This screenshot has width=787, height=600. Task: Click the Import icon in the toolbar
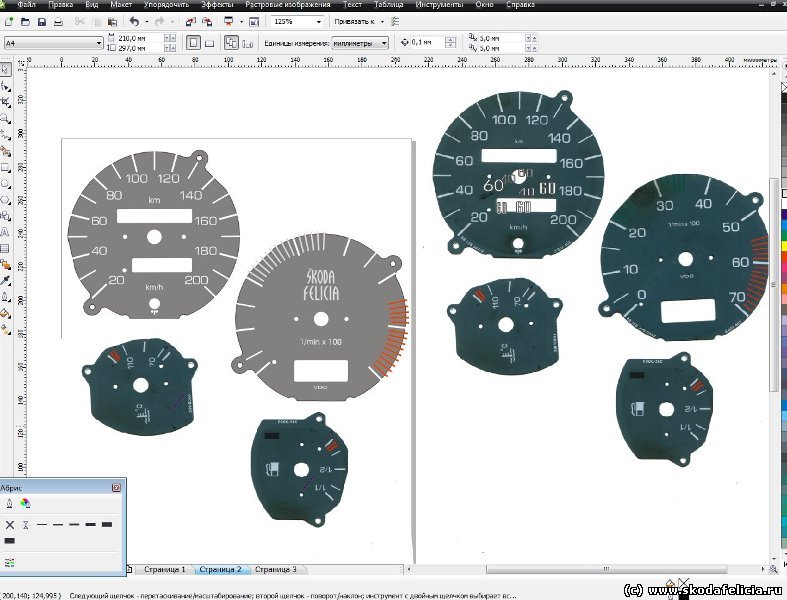coord(191,22)
